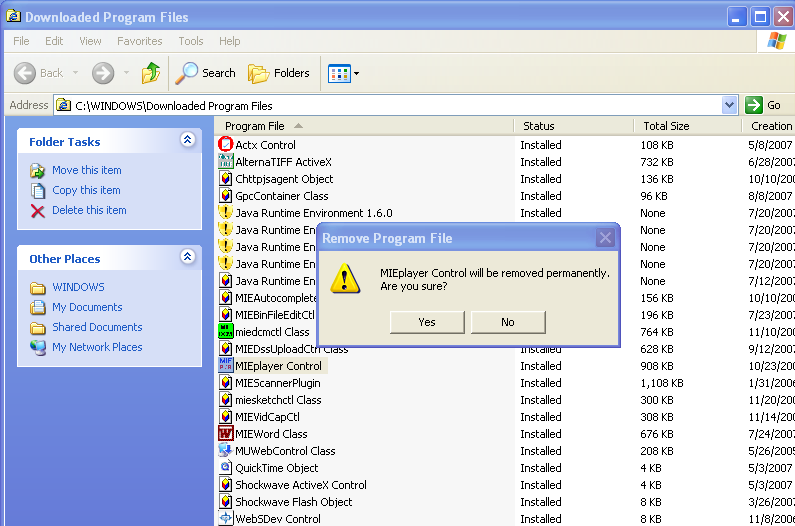Open the Search toolbar button
This screenshot has height=526, width=795.
[x=206, y=73]
